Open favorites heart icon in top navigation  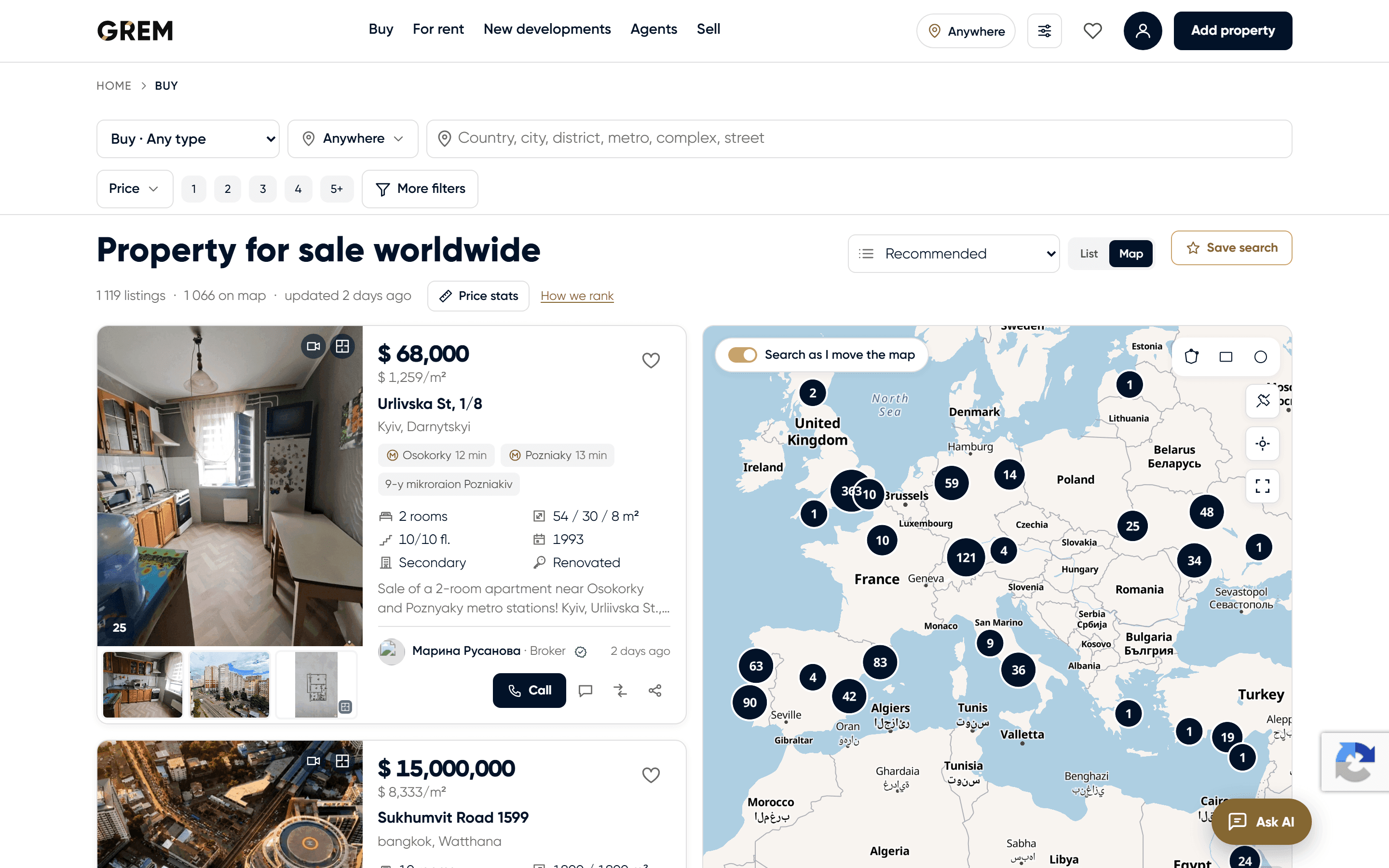coord(1092,31)
